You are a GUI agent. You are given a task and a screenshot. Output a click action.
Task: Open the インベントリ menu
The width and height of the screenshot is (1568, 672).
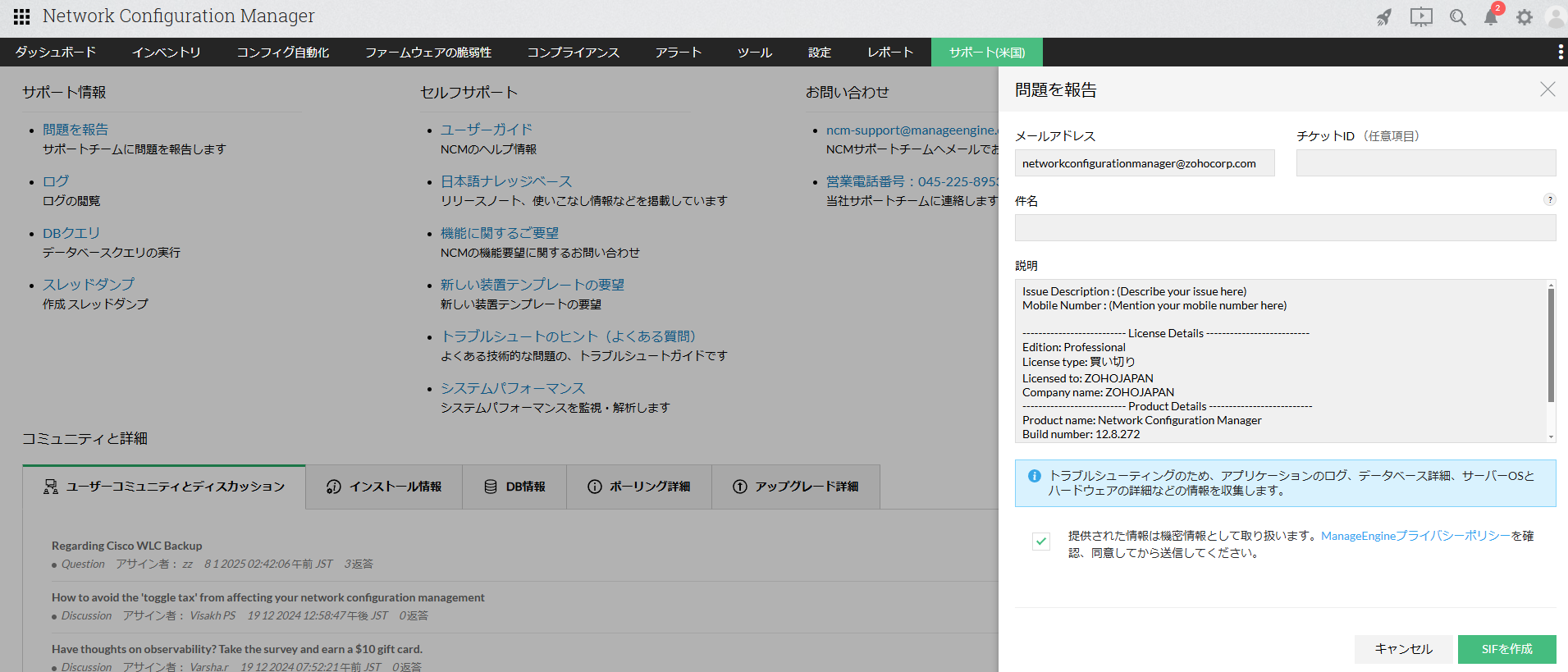pos(167,53)
